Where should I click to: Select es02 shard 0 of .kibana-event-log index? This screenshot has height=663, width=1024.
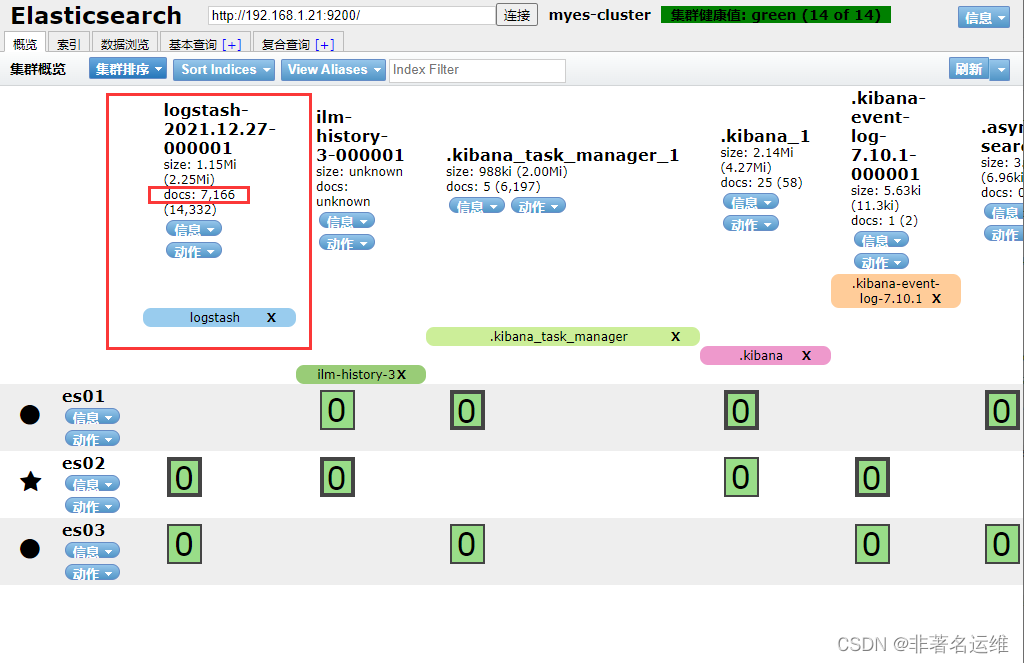(x=872, y=477)
